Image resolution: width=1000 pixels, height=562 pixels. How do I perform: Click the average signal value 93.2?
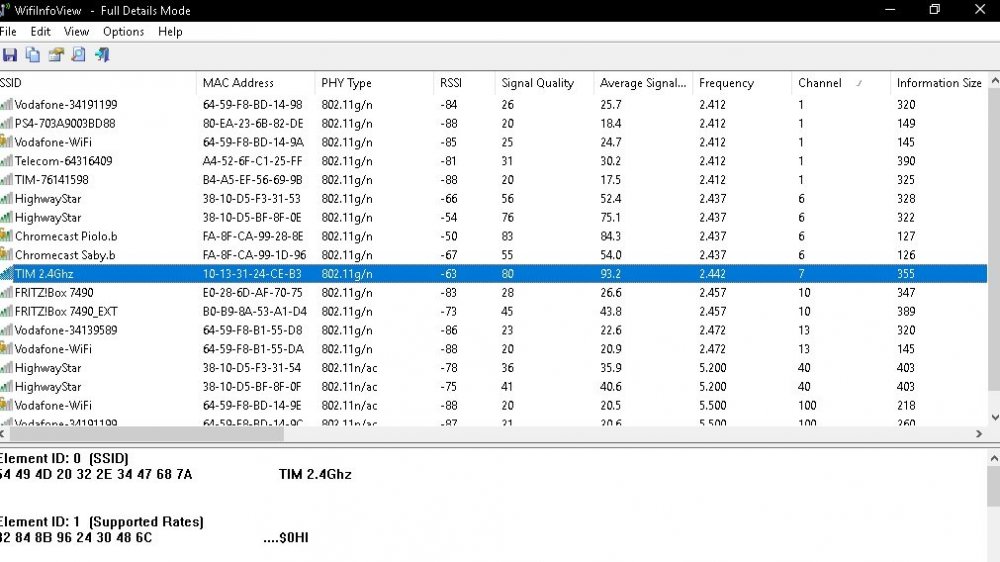(x=610, y=274)
